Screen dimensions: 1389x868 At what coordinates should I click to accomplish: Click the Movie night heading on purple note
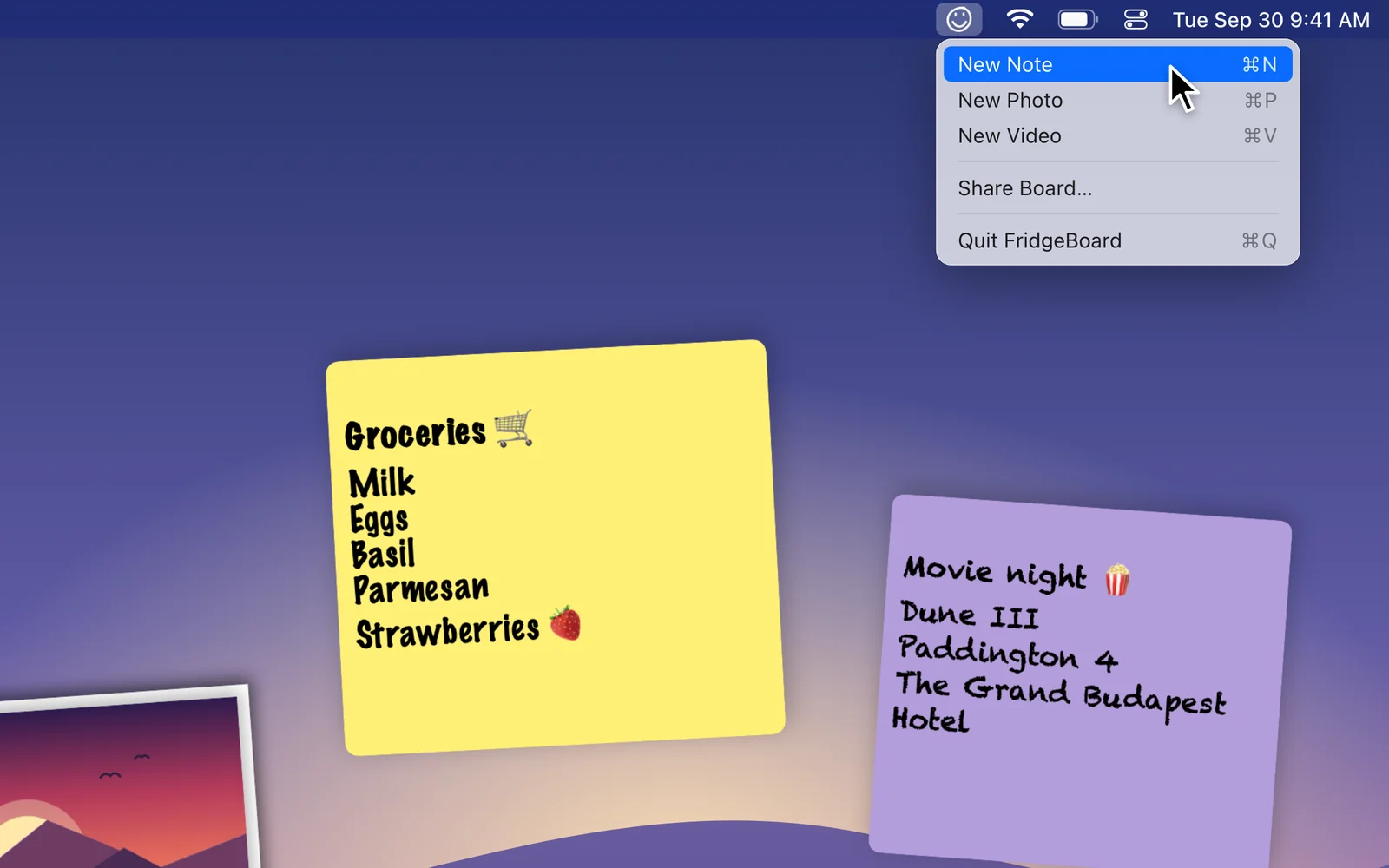tap(995, 572)
